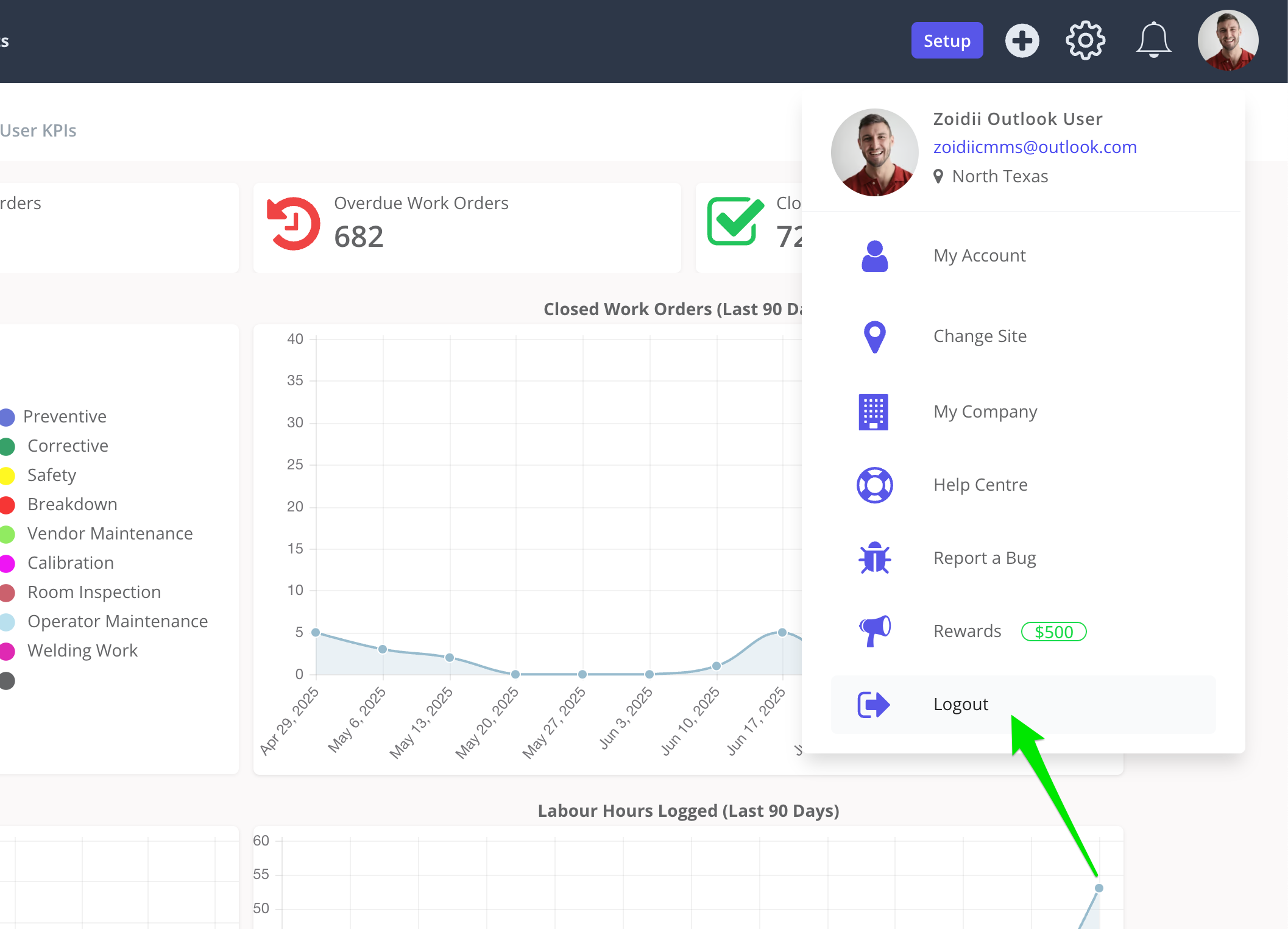Click the Setup button
This screenshot has height=929, width=1288.
(947, 41)
